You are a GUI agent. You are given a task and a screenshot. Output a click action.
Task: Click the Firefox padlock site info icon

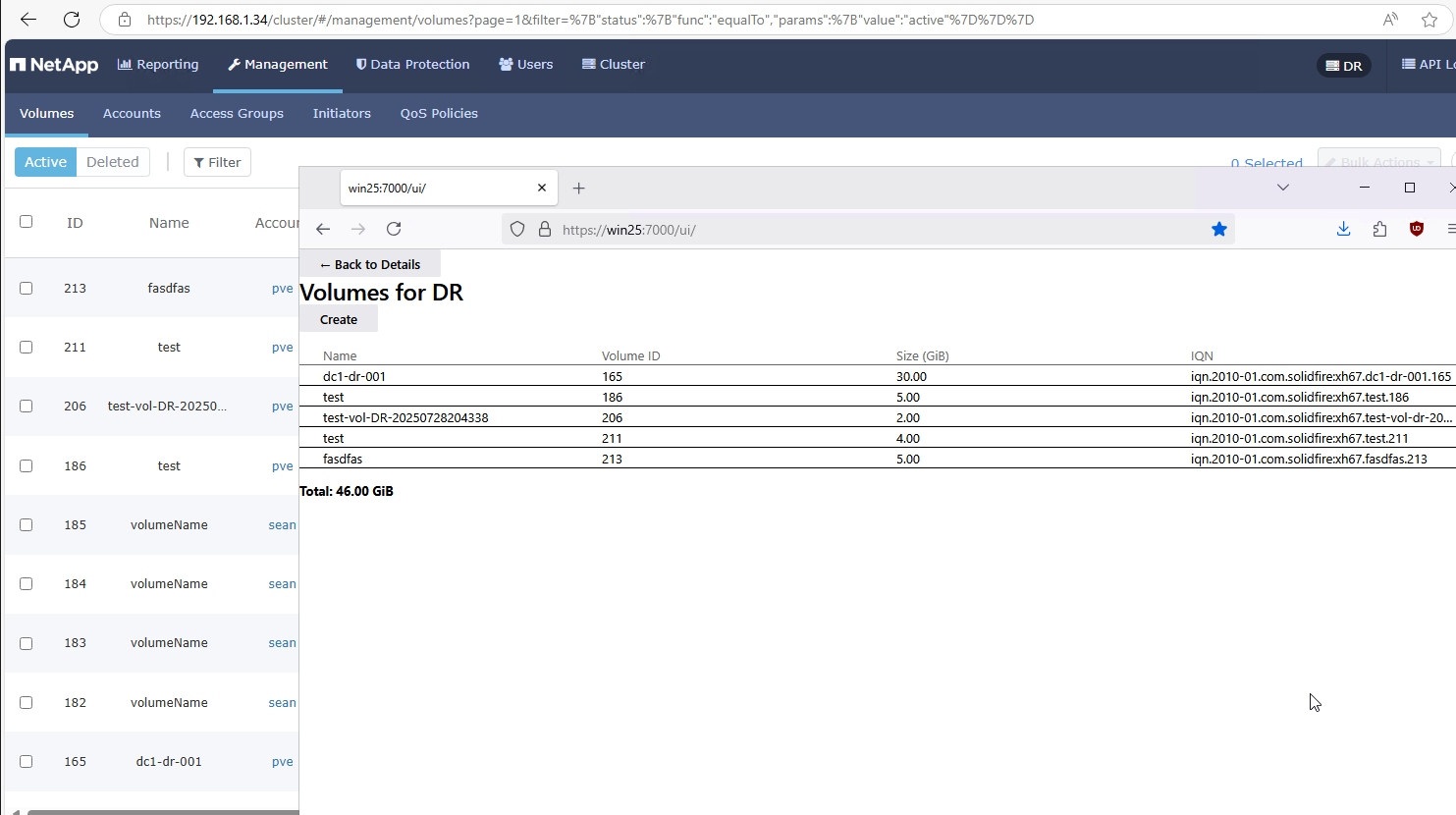point(545,230)
